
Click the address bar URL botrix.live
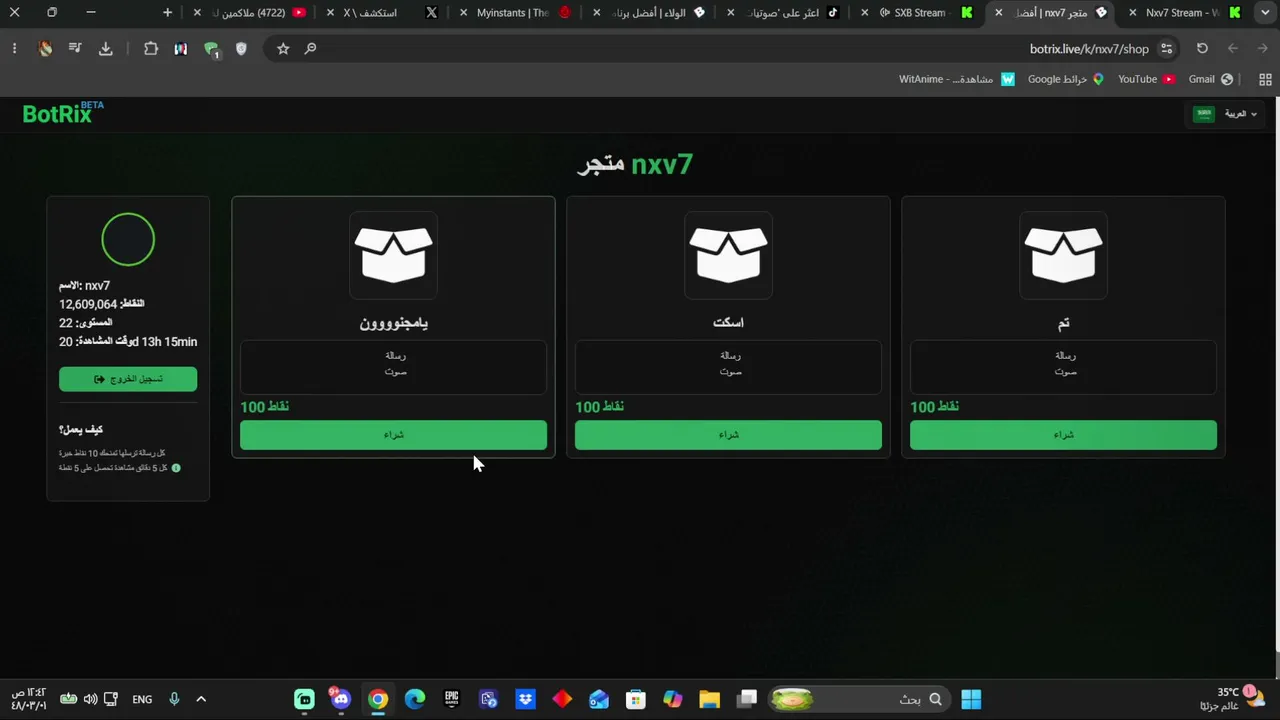click(x=1089, y=49)
